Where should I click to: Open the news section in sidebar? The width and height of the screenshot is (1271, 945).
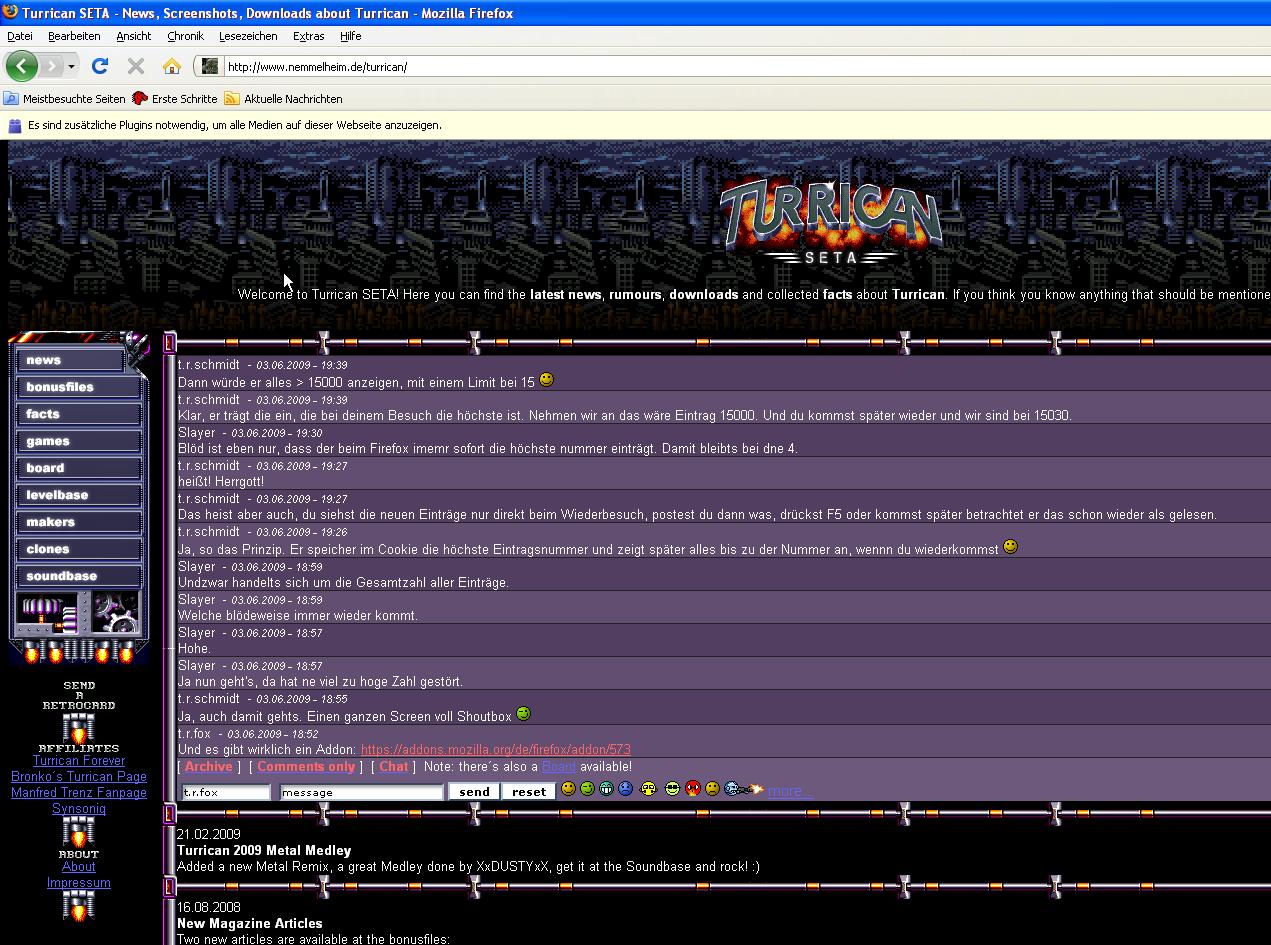pos(69,360)
